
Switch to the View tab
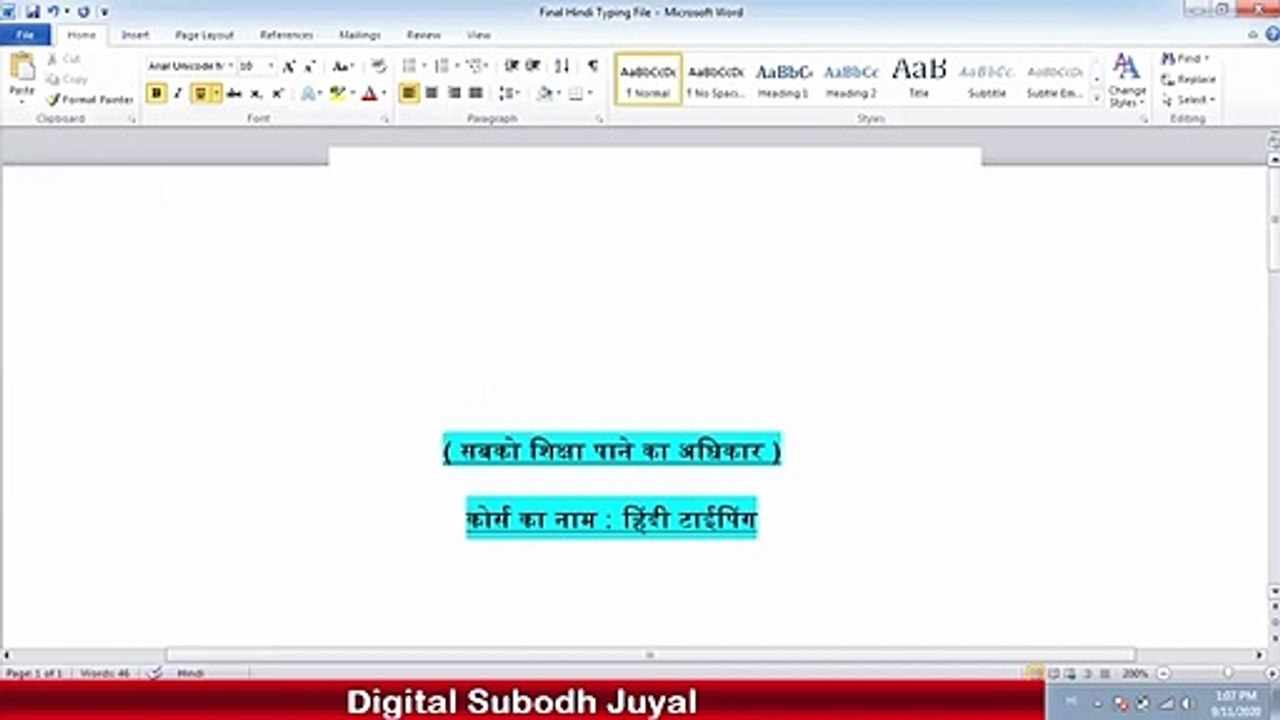point(479,35)
